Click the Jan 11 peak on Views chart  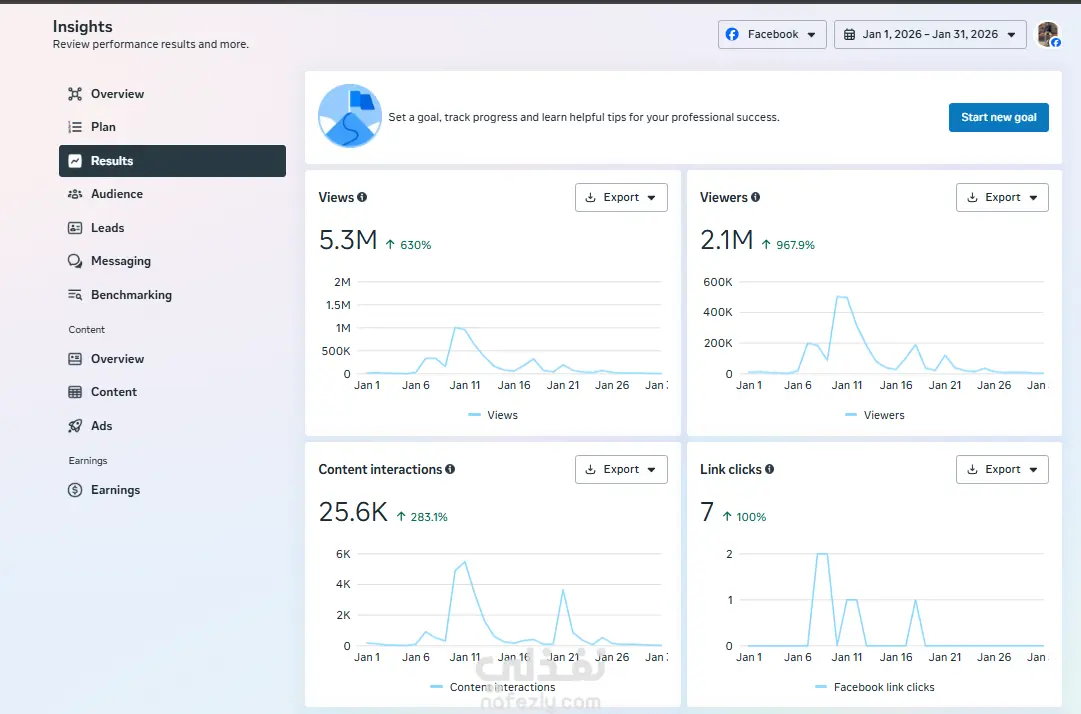coord(456,329)
